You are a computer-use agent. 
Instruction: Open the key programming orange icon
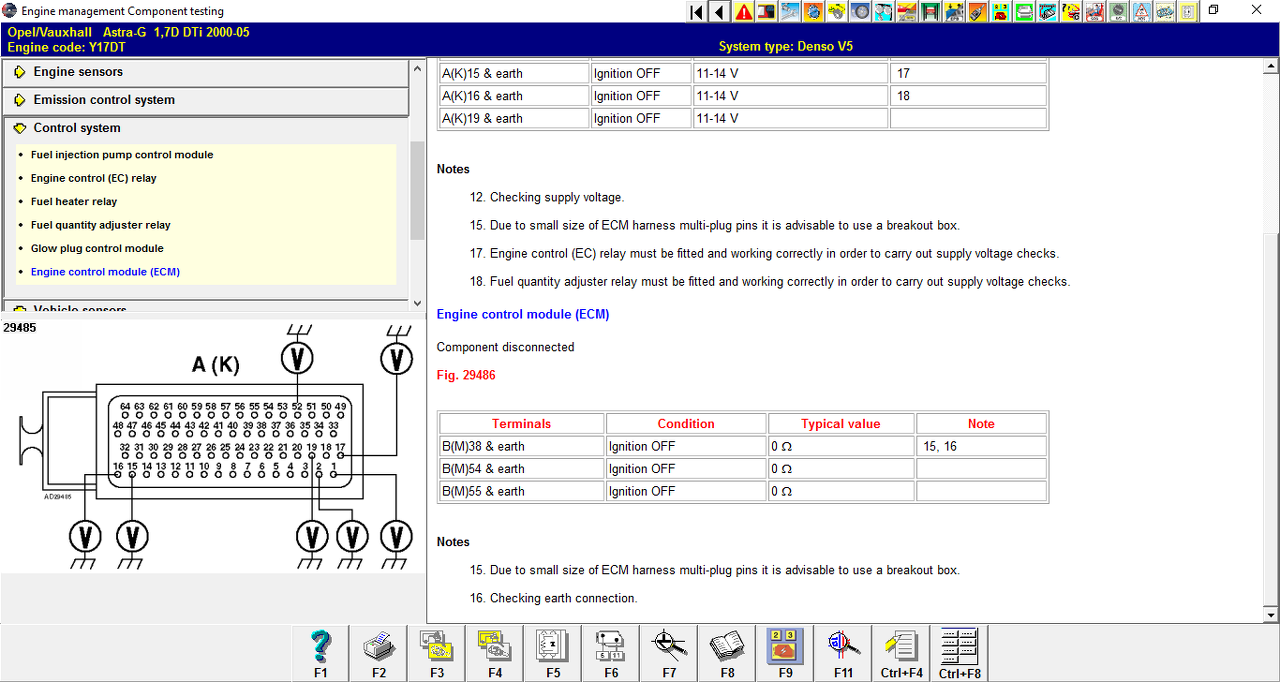977,12
